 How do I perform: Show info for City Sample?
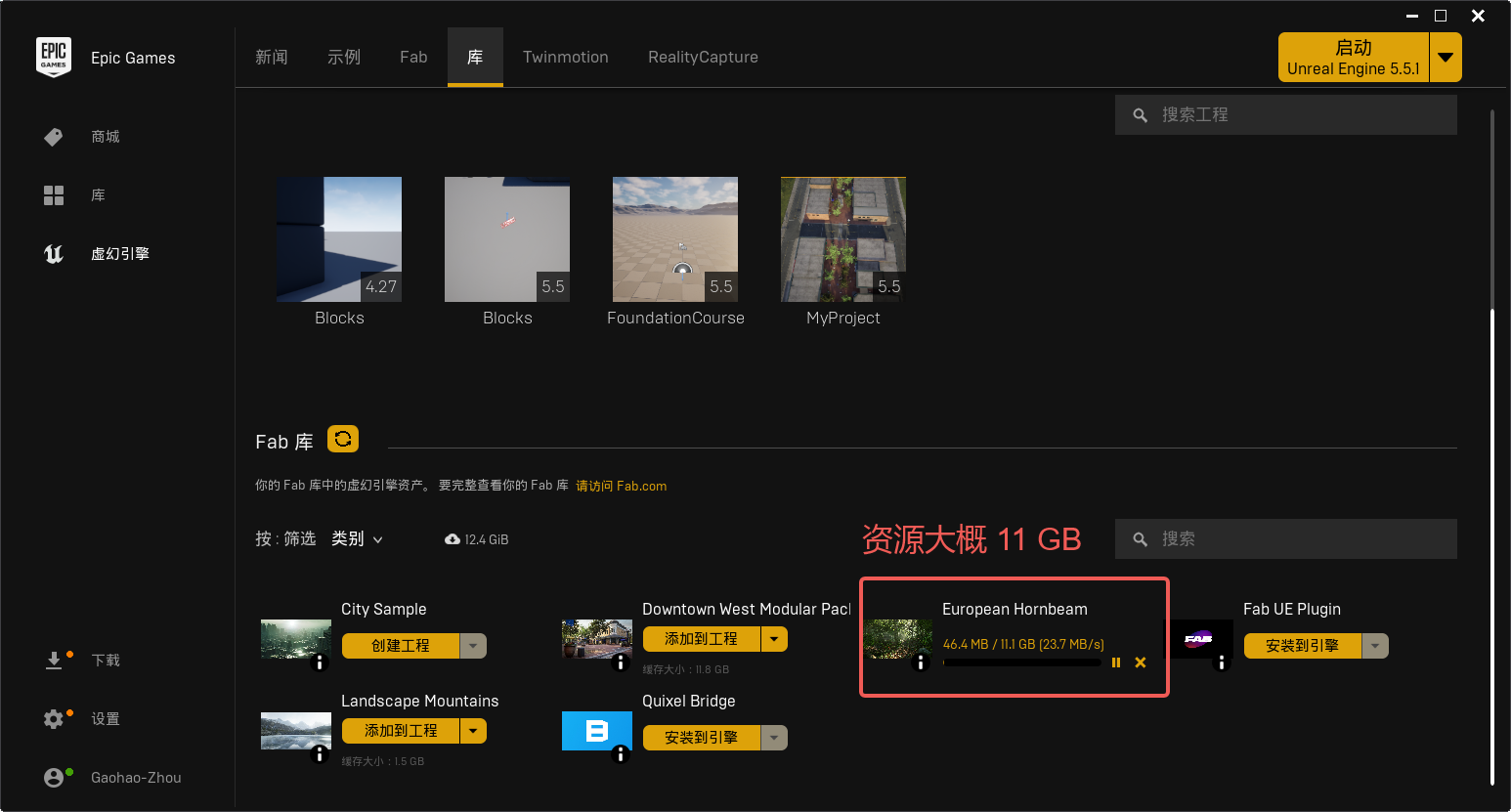pyautogui.click(x=320, y=662)
